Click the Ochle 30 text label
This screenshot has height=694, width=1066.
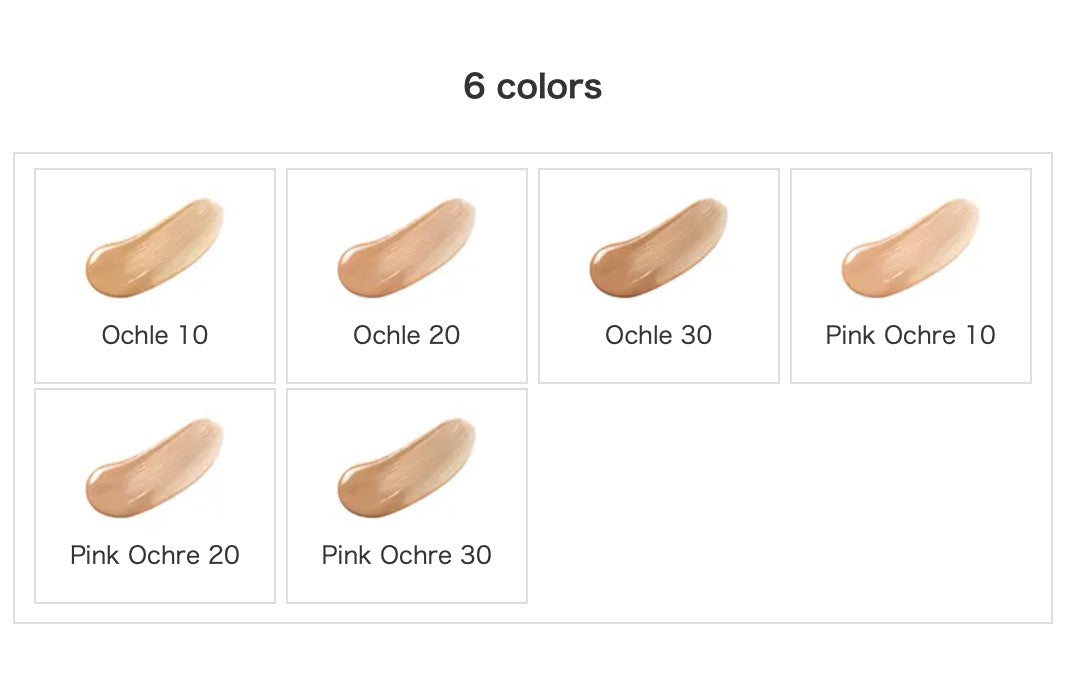(659, 335)
